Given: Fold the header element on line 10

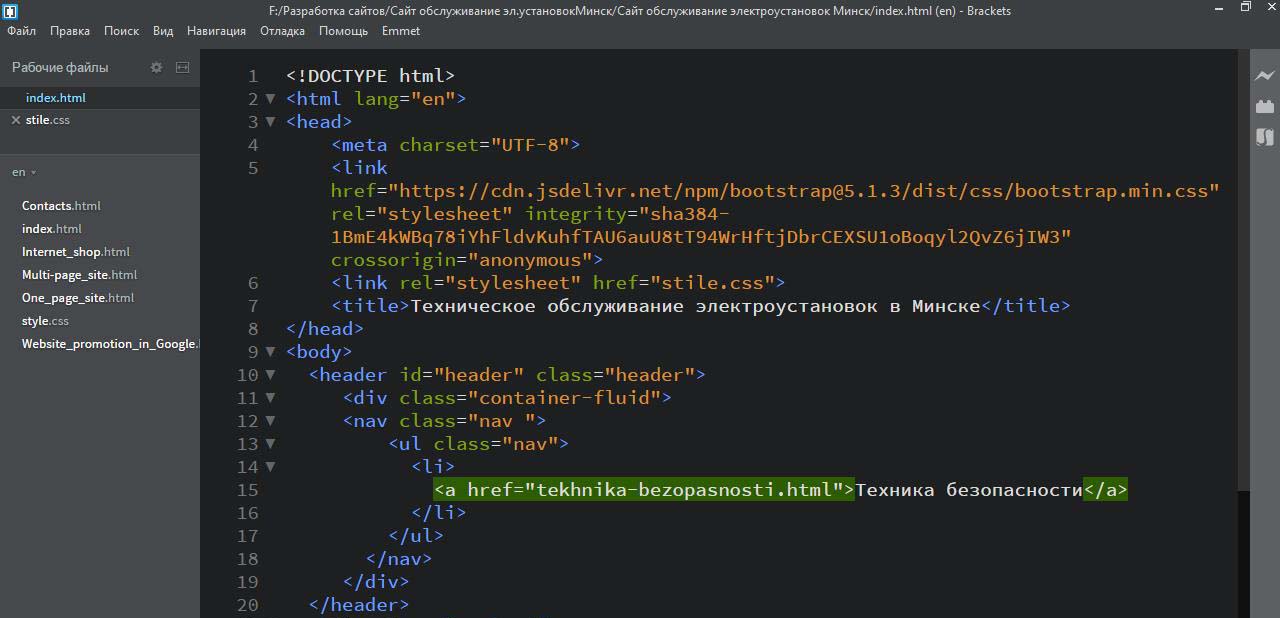Looking at the screenshot, I should click(x=270, y=375).
